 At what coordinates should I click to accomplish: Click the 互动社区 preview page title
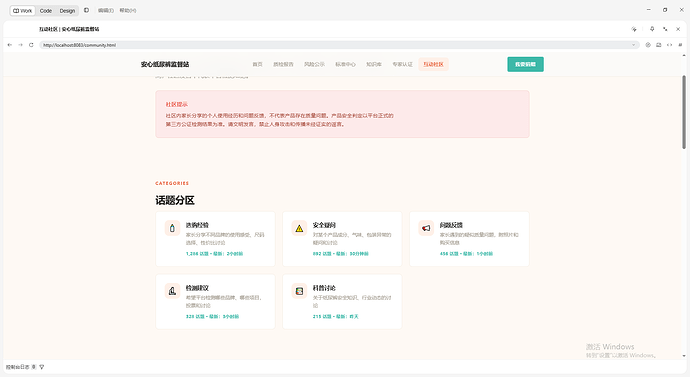pos(69,29)
